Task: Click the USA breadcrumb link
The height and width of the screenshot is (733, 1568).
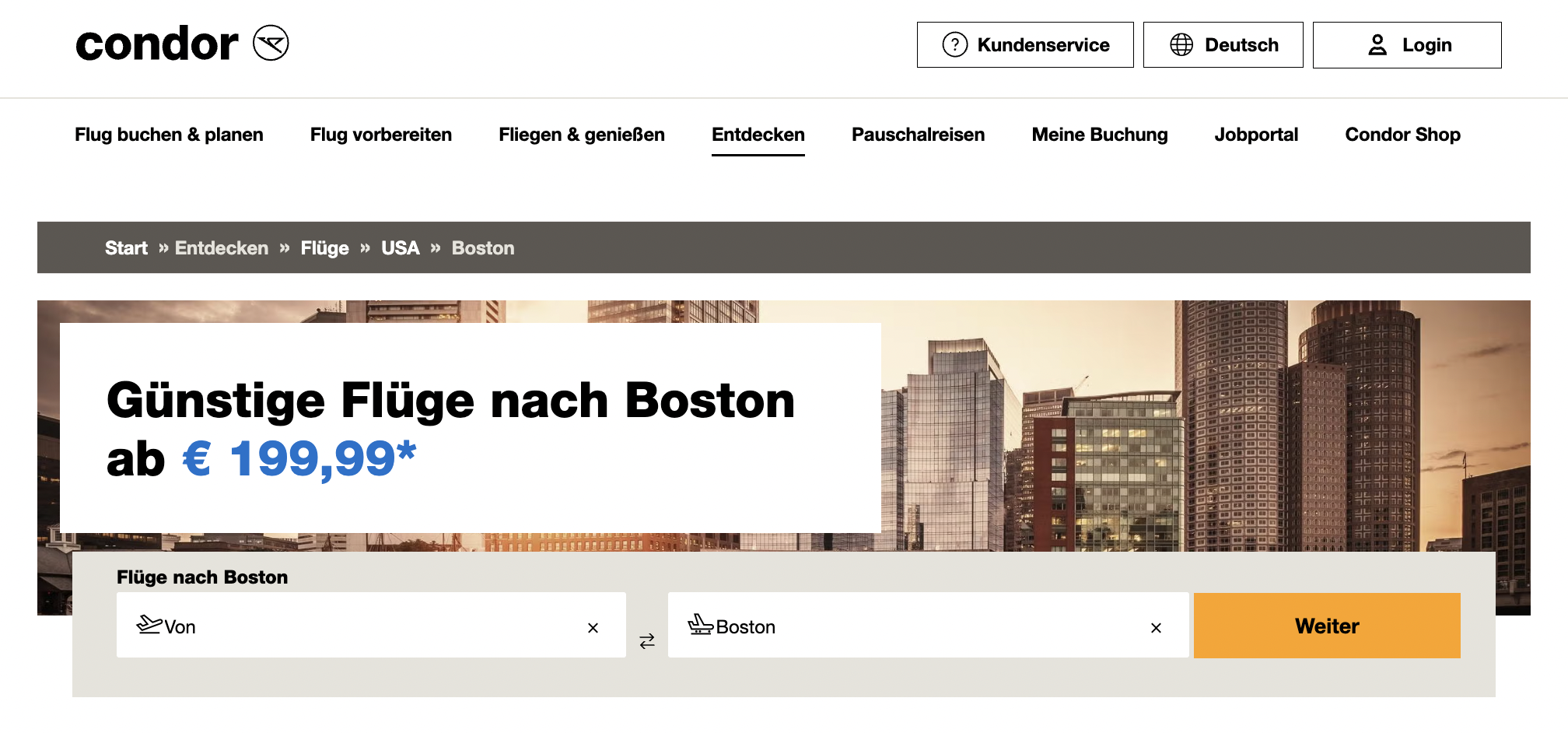Action: coord(401,248)
